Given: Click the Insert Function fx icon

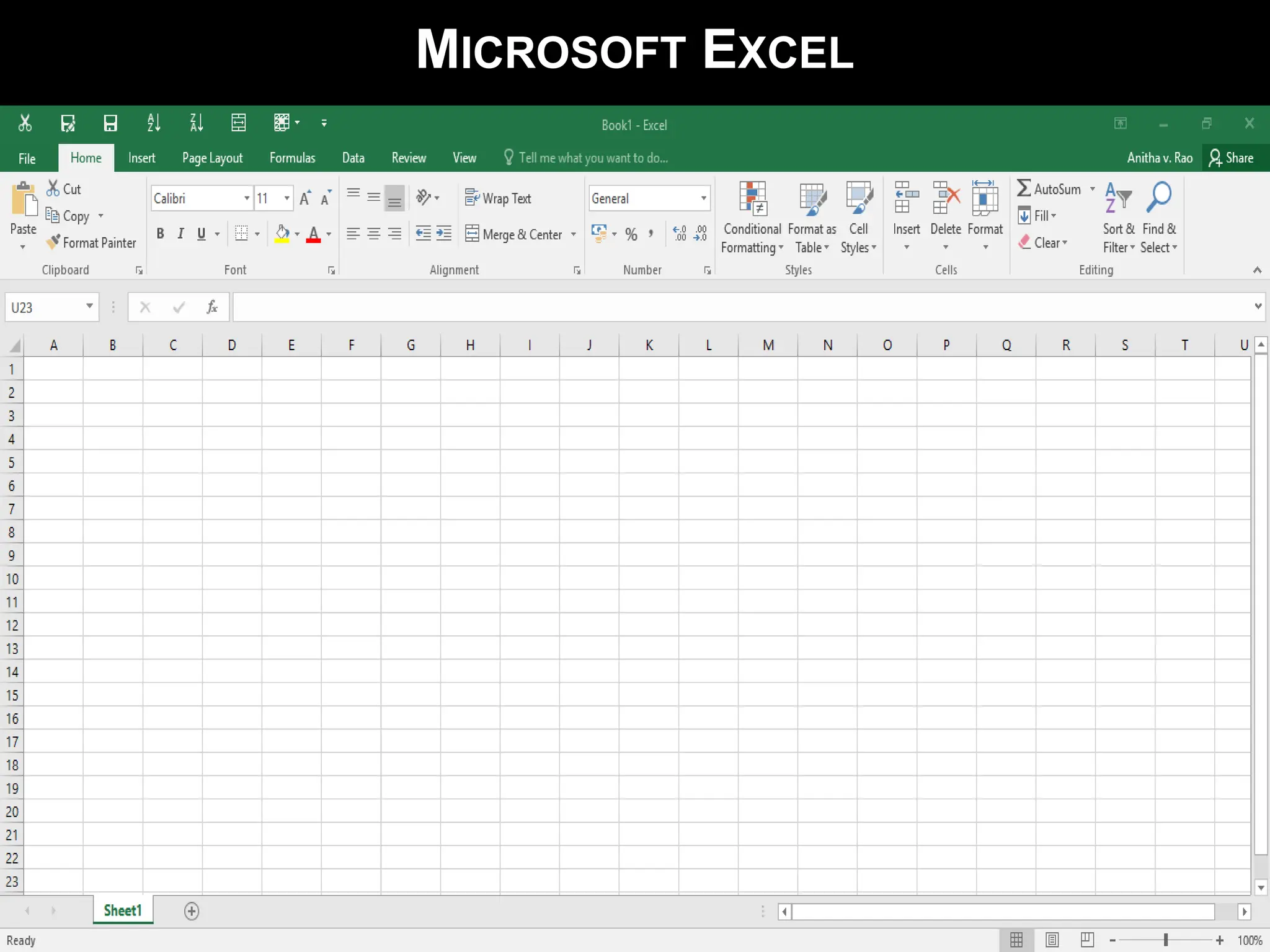Looking at the screenshot, I should 212,307.
